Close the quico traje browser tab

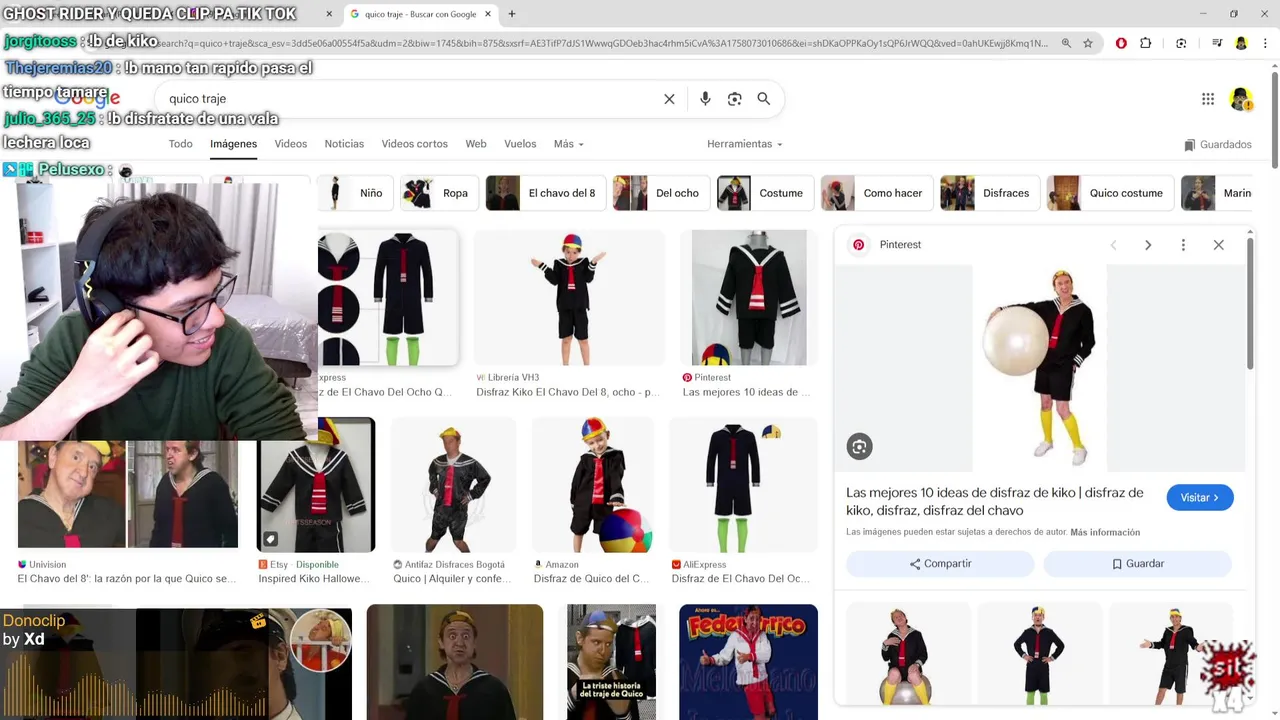489,14
